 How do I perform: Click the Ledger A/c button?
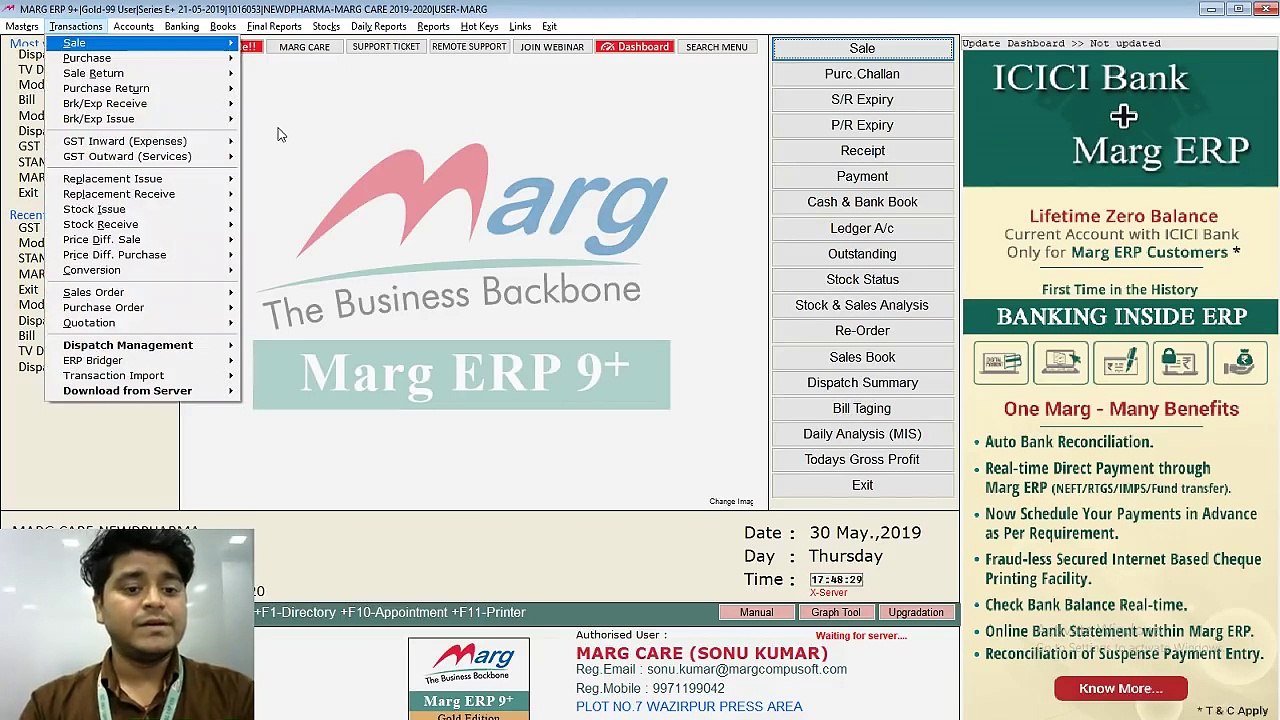(x=862, y=228)
